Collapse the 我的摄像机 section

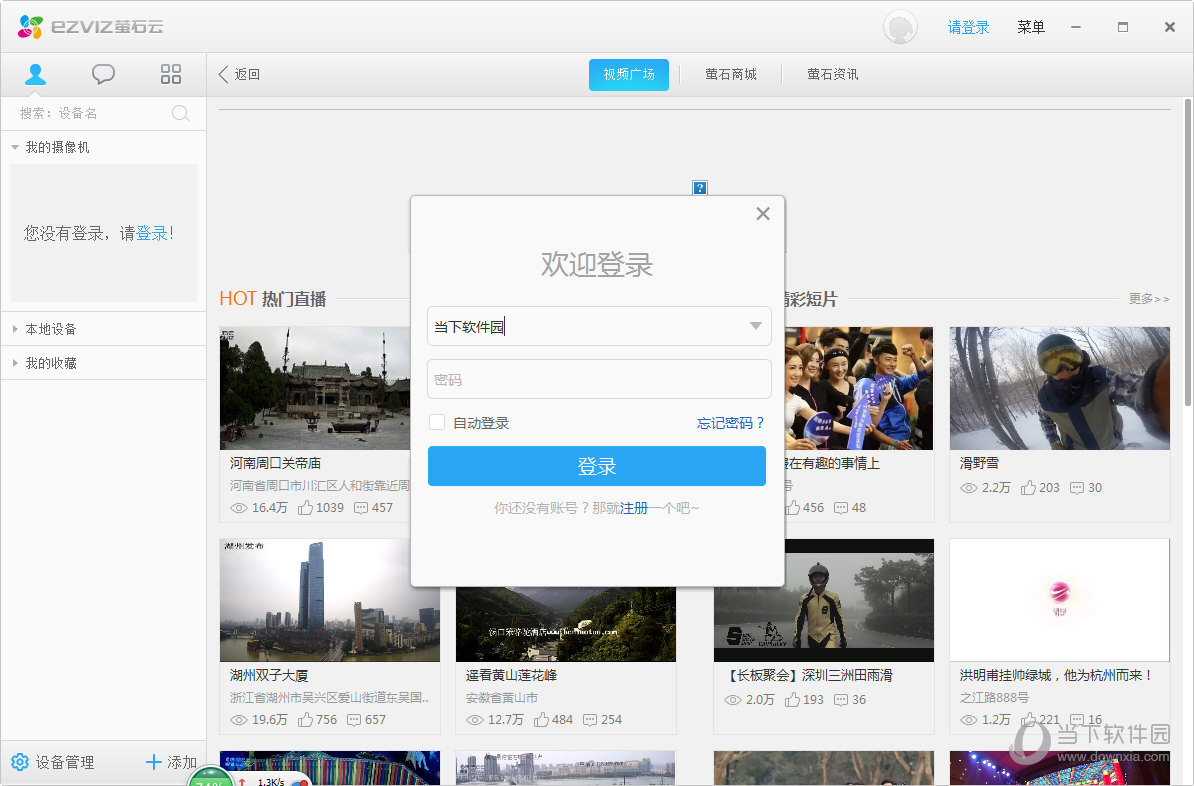coord(14,147)
